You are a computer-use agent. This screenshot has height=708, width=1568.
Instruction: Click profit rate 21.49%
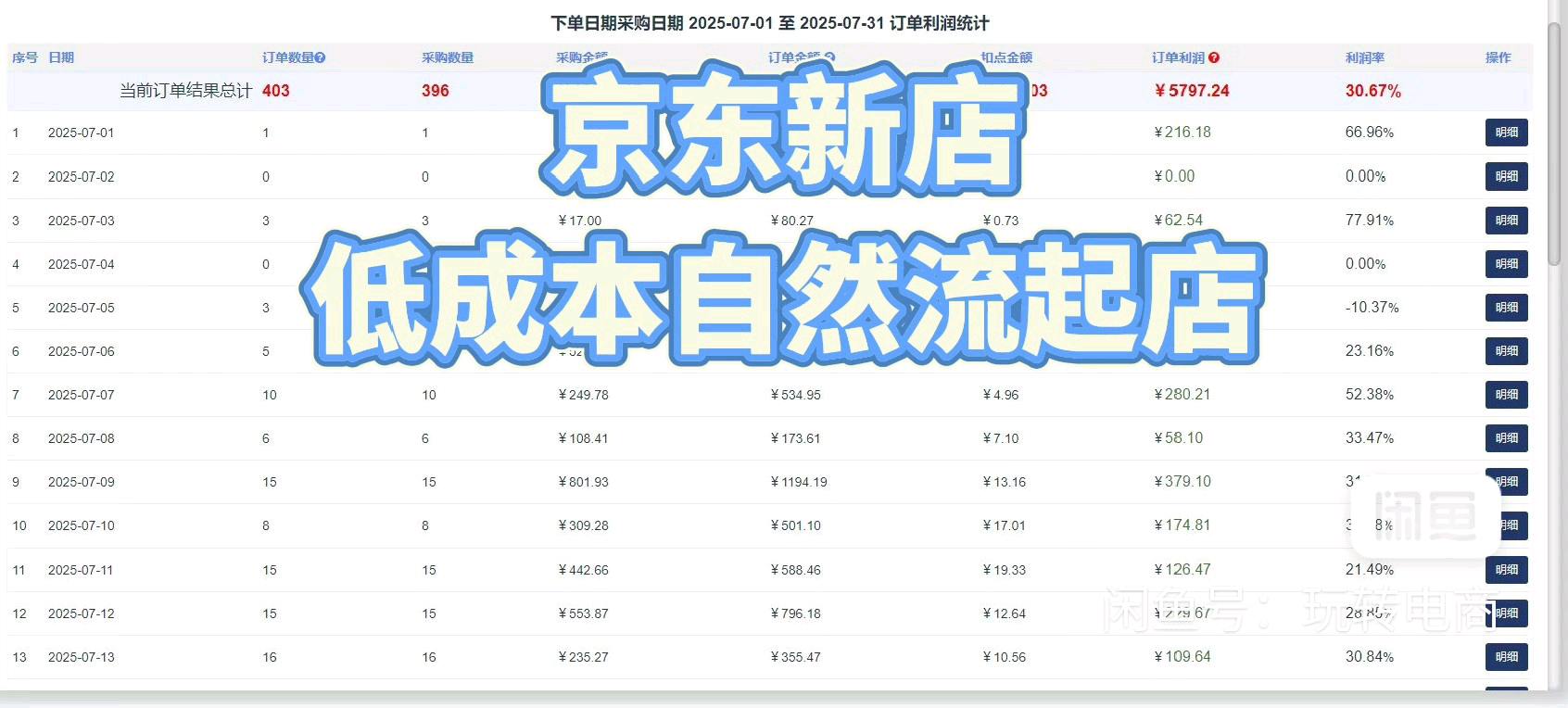tap(1370, 570)
